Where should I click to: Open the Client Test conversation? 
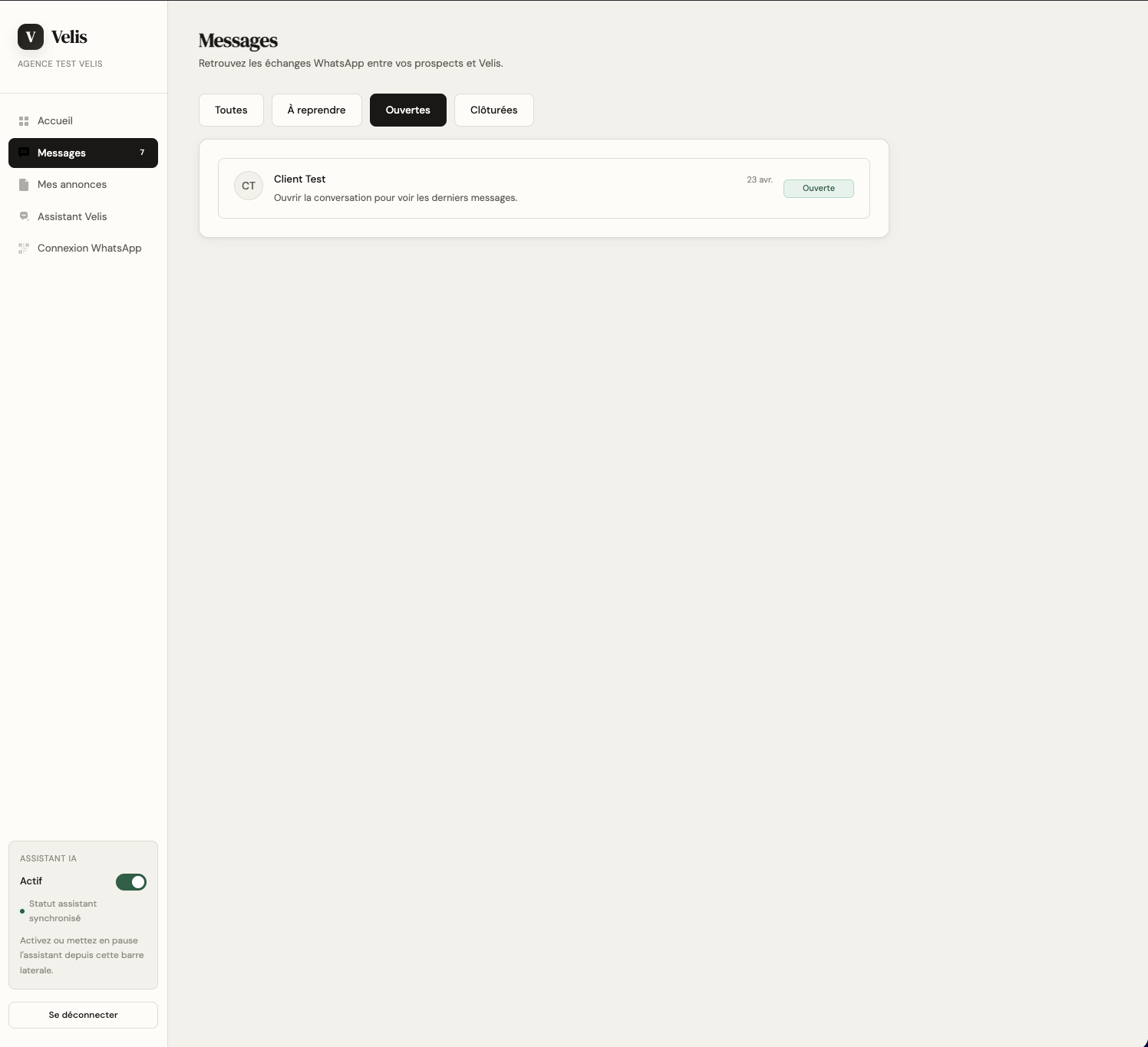[x=544, y=189]
